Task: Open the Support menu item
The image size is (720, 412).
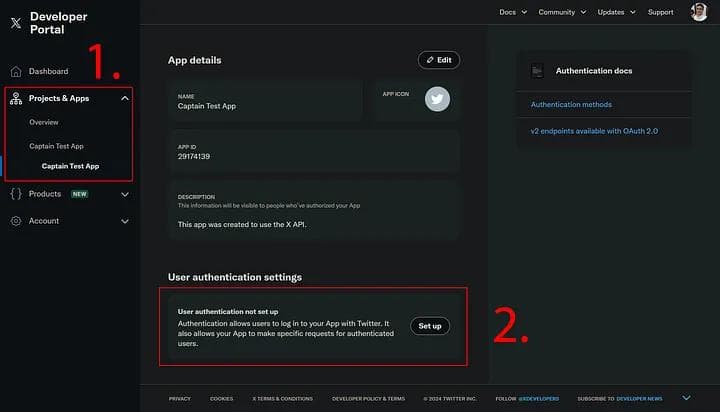Action: 660,12
